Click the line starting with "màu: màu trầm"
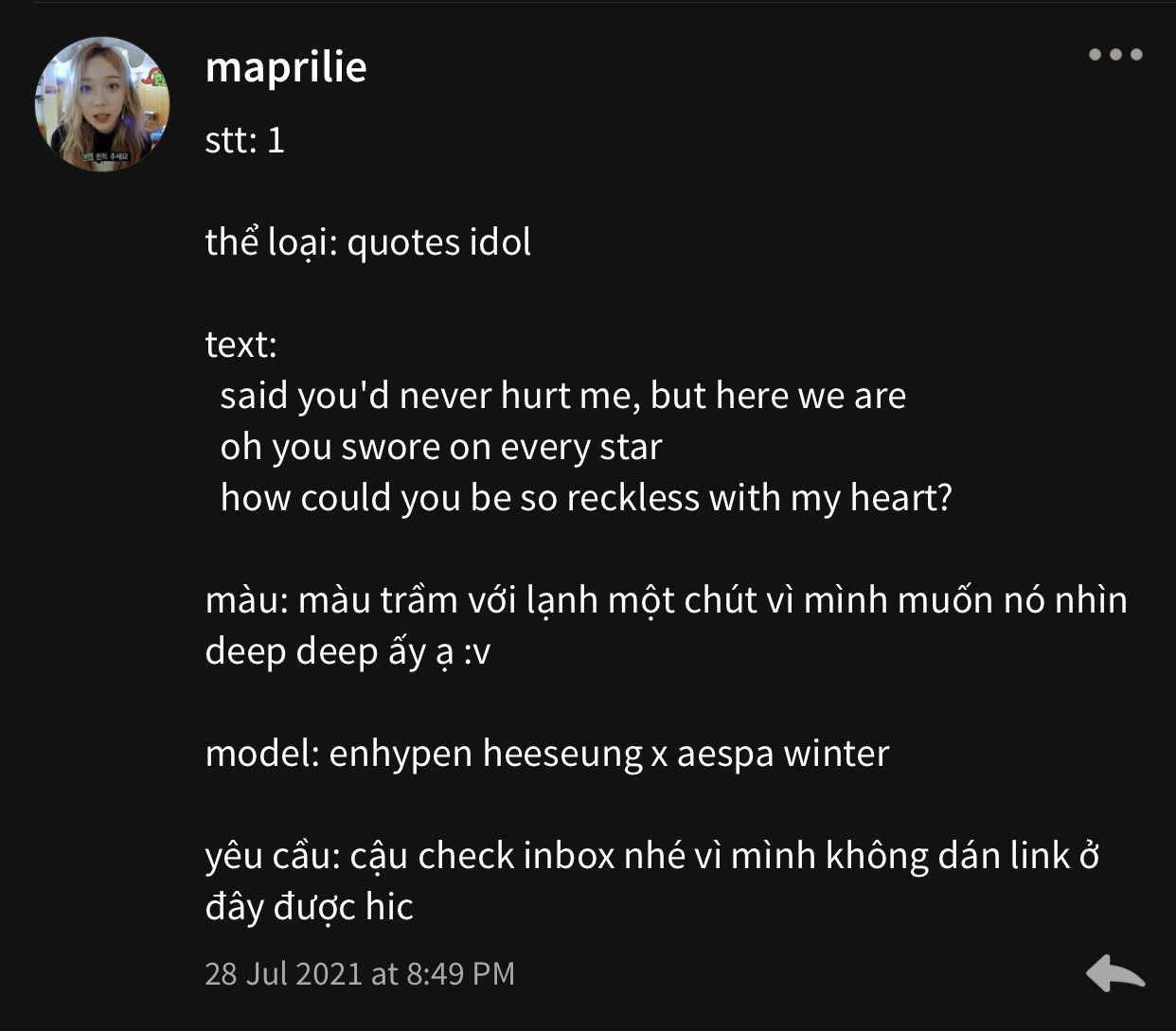This screenshot has width=1176, height=1031. [x=666, y=600]
